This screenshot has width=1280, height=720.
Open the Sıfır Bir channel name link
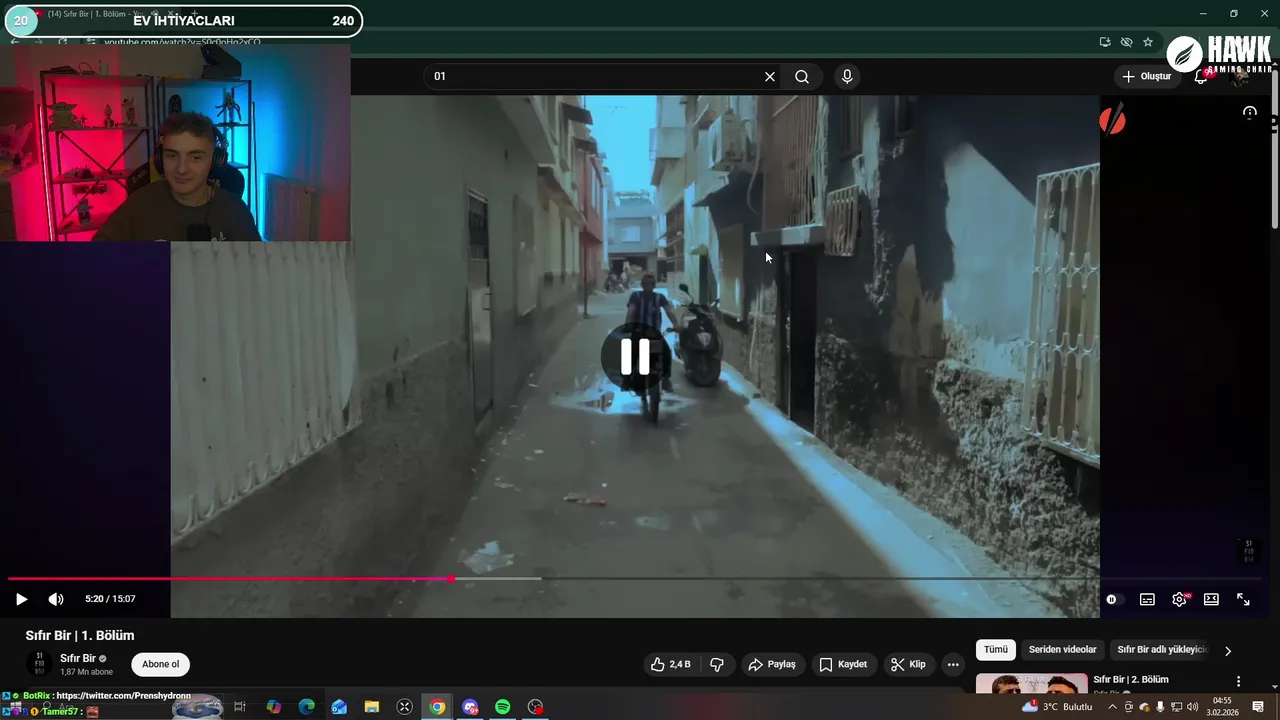click(x=77, y=658)
